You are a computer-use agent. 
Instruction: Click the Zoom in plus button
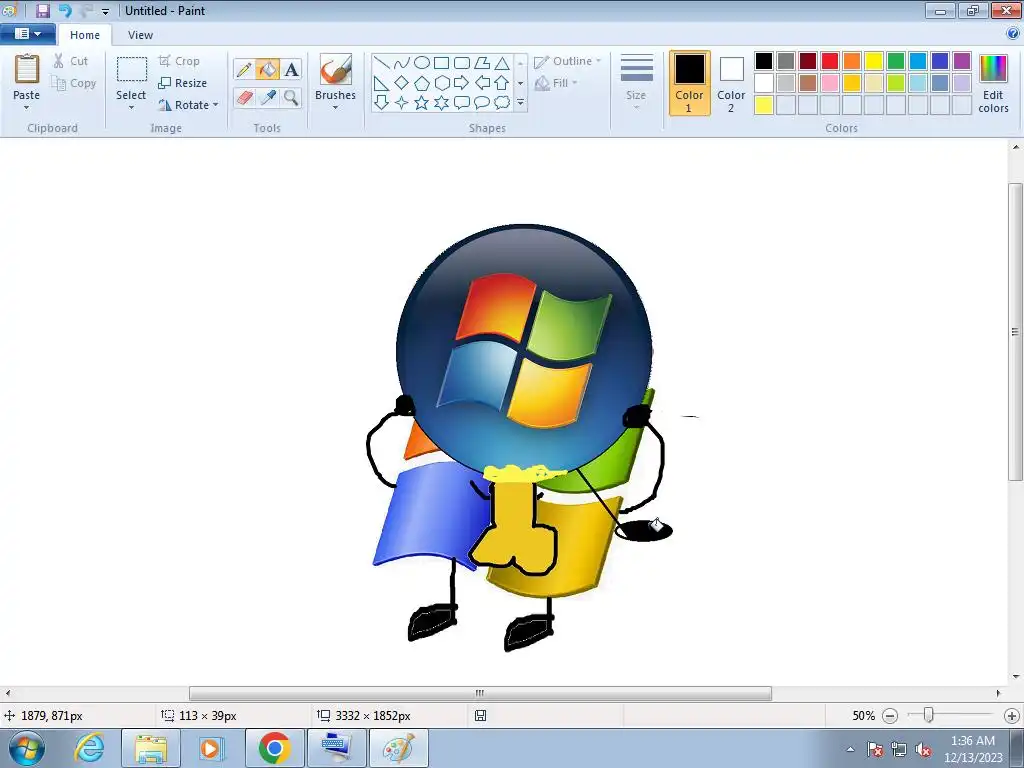tap(1012, 716)
